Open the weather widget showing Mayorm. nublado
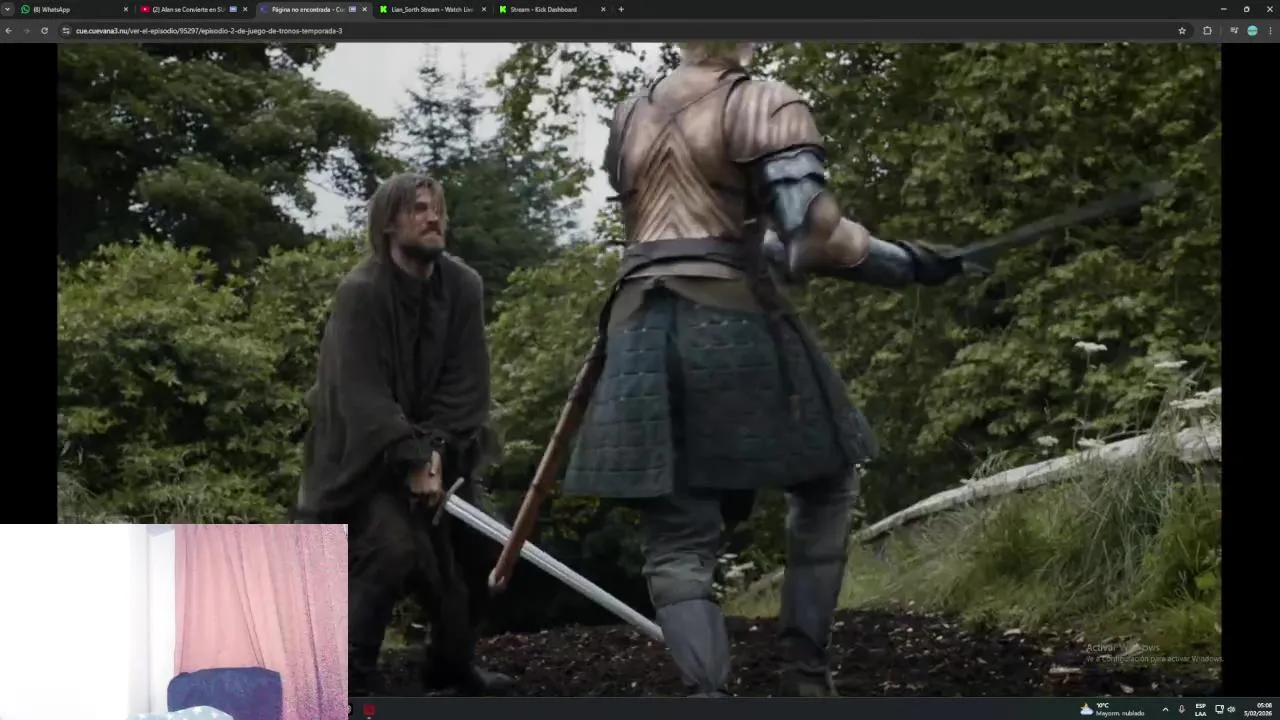The width and height of the screenshot is (1280, 720). 1113,709
